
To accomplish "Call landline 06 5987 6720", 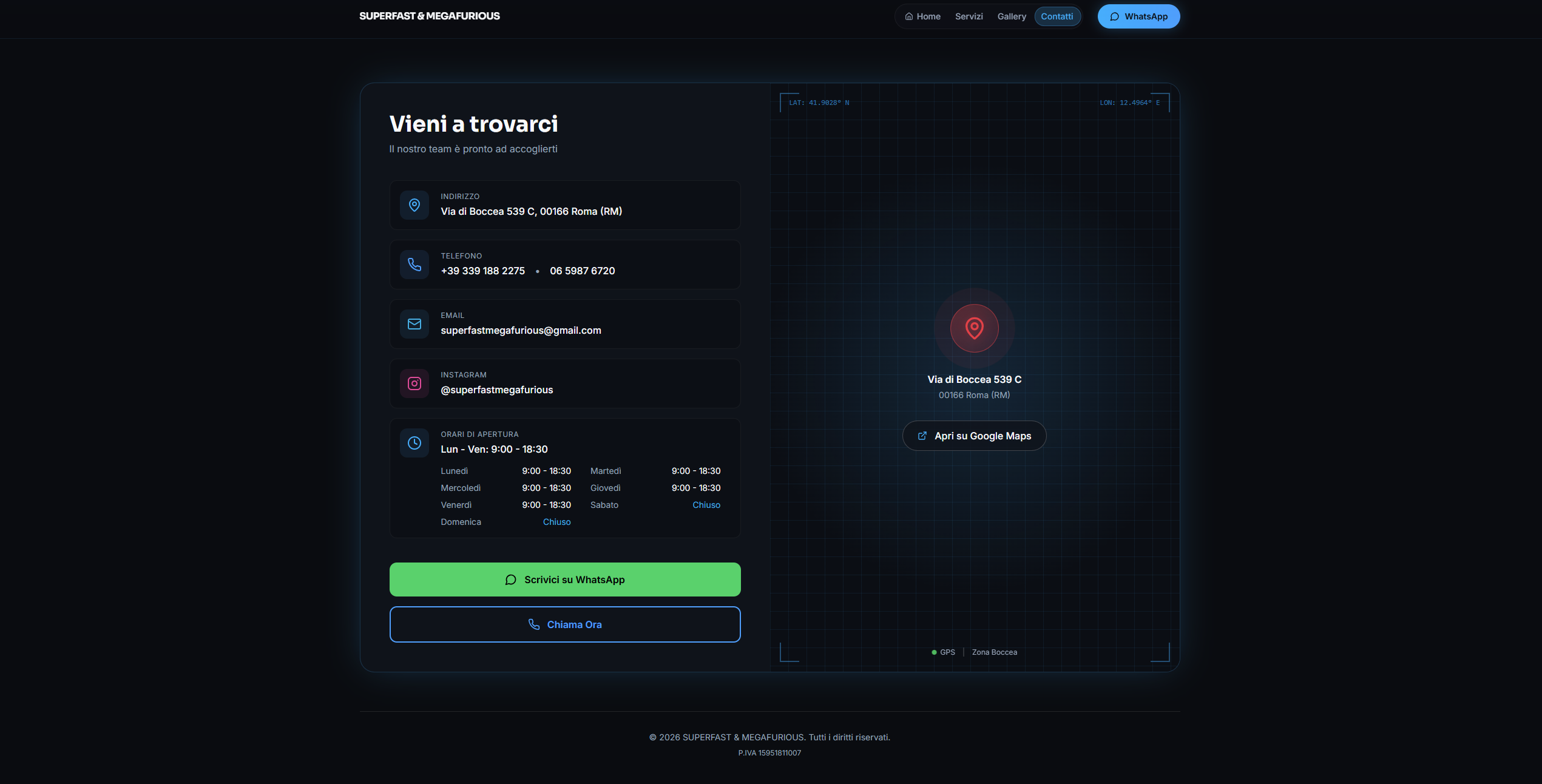I will point(582,271).
